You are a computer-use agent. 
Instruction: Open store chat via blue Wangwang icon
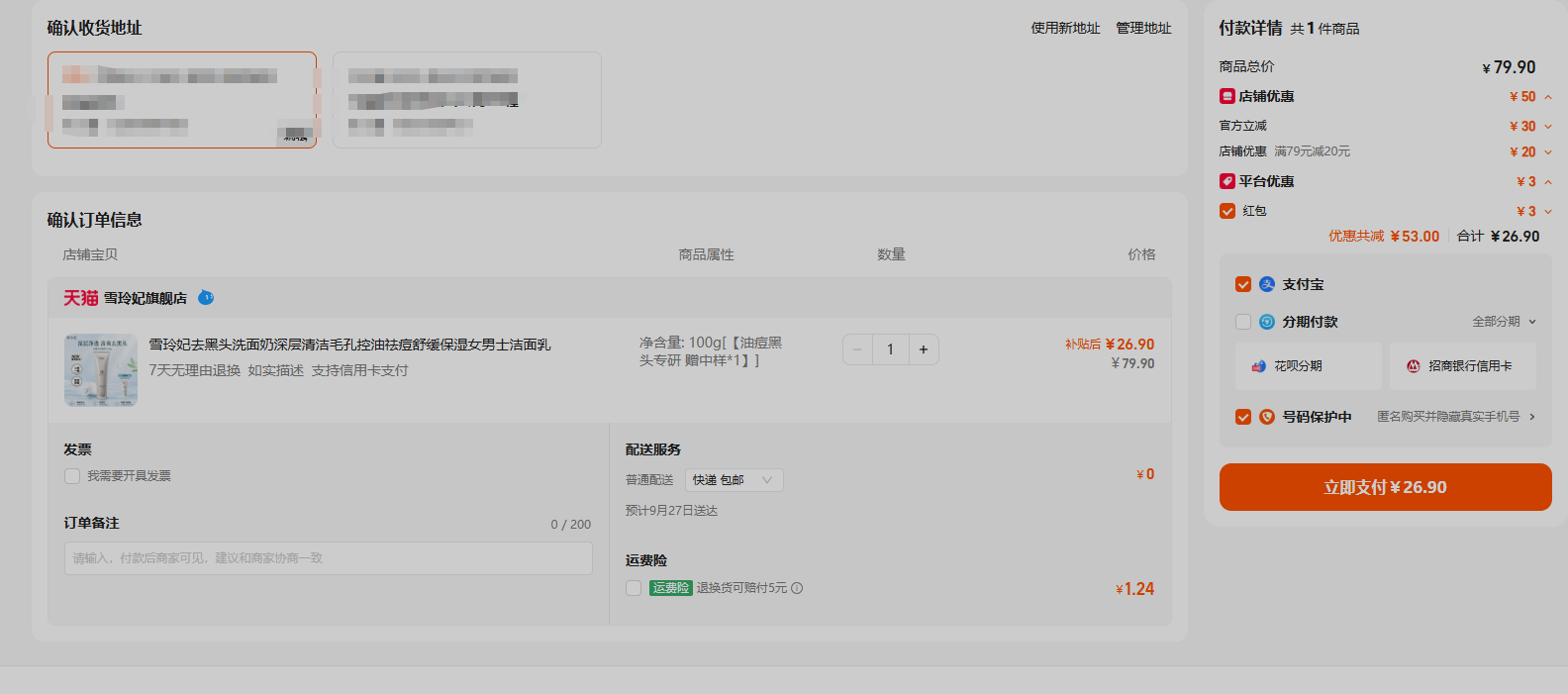click(x=206, y=297)
